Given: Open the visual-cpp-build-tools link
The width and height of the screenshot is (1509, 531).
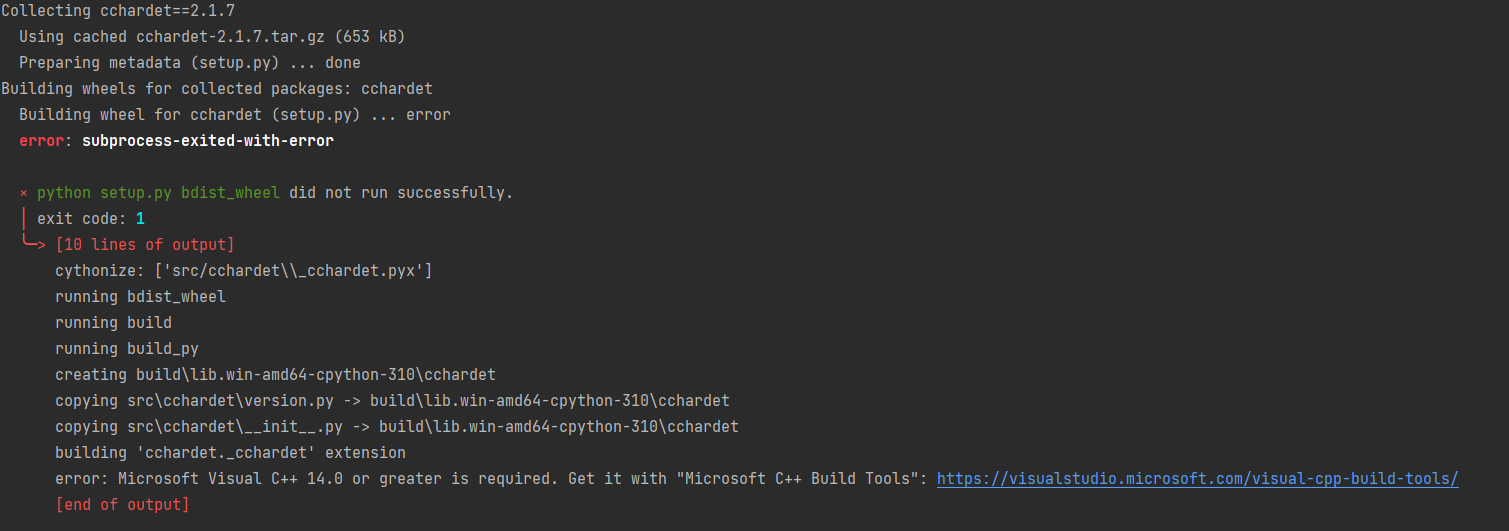Looking at the screenshot, I should [1197, 479].
